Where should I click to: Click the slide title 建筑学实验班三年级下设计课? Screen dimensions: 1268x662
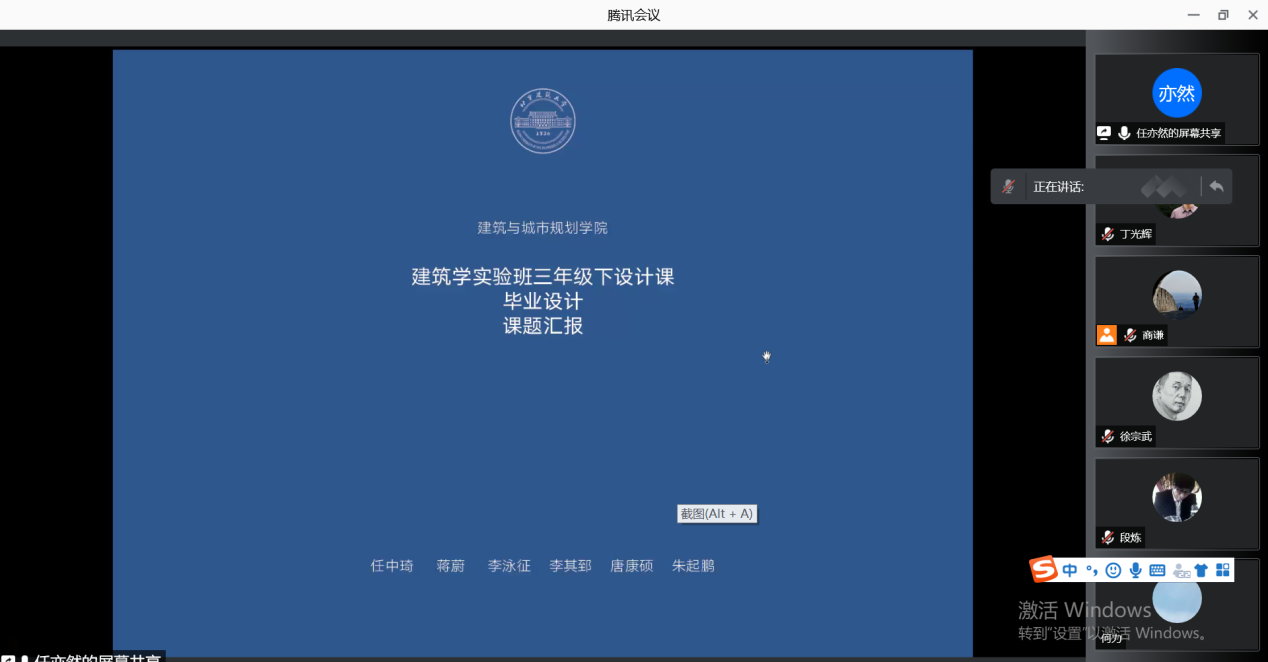pos(543,277)
